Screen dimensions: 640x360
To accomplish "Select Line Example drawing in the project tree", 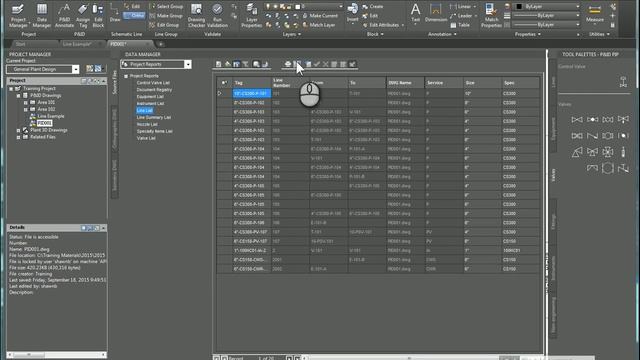I will [51, 116].
